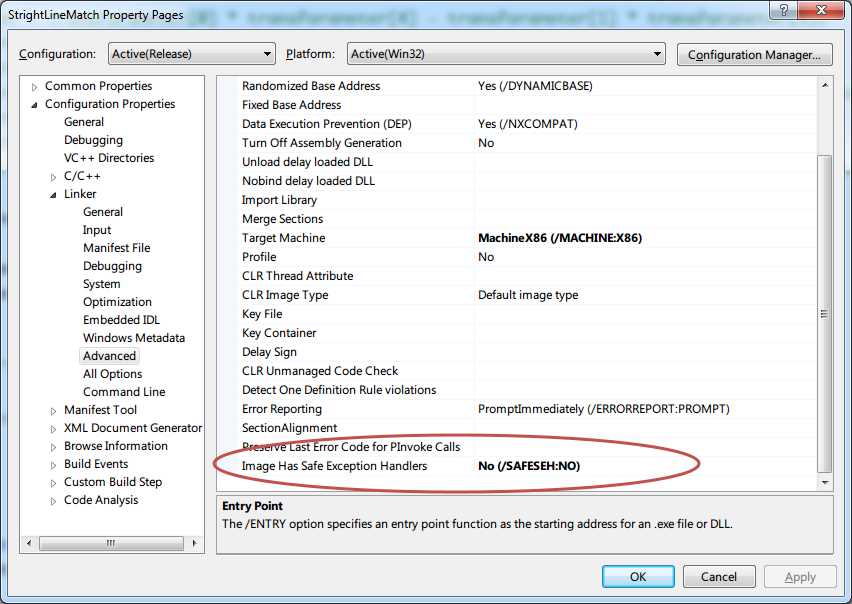Viewport: 852px width, 604px height.
Task: Select Unload delay loaded DLL property
Action: click(307, 162)
